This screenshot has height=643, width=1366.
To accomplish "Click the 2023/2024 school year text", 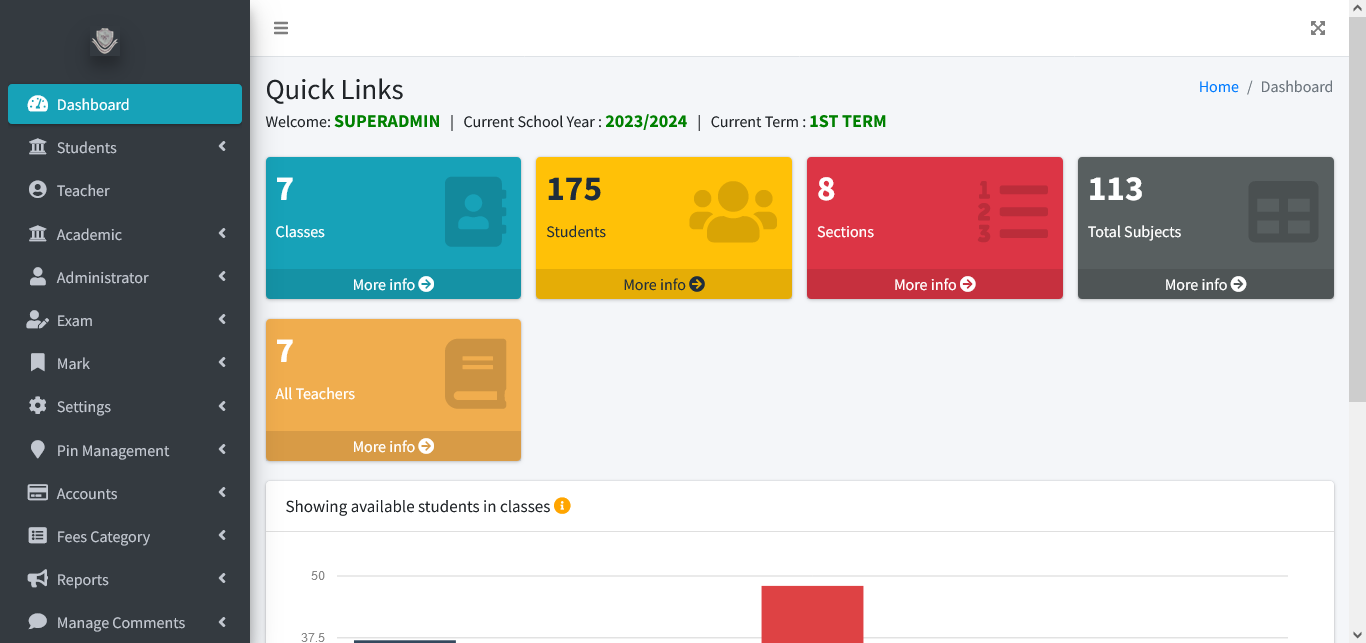I will tap(646, 121).
